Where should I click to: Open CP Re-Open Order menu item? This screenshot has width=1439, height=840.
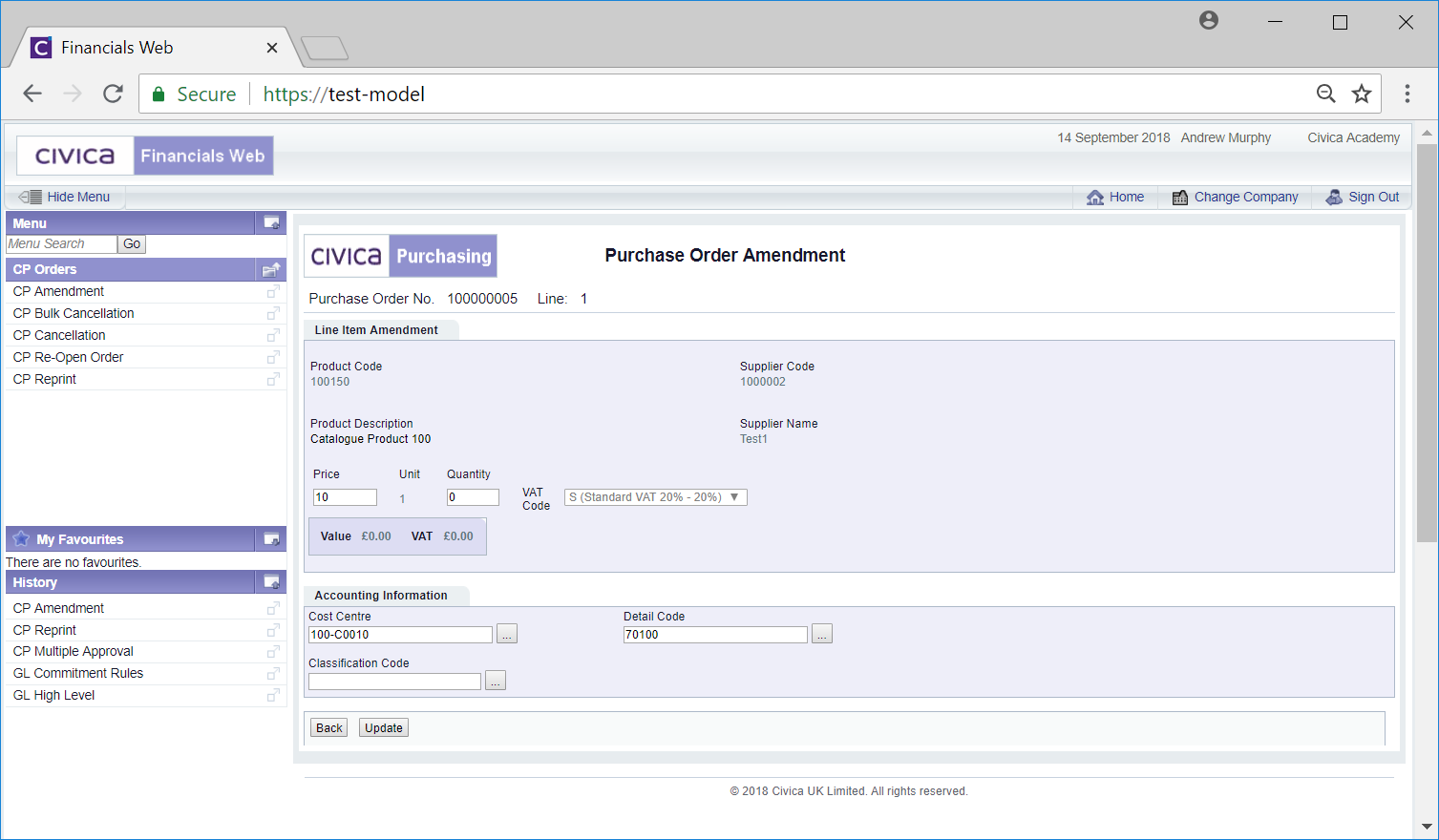pos(68,357)
